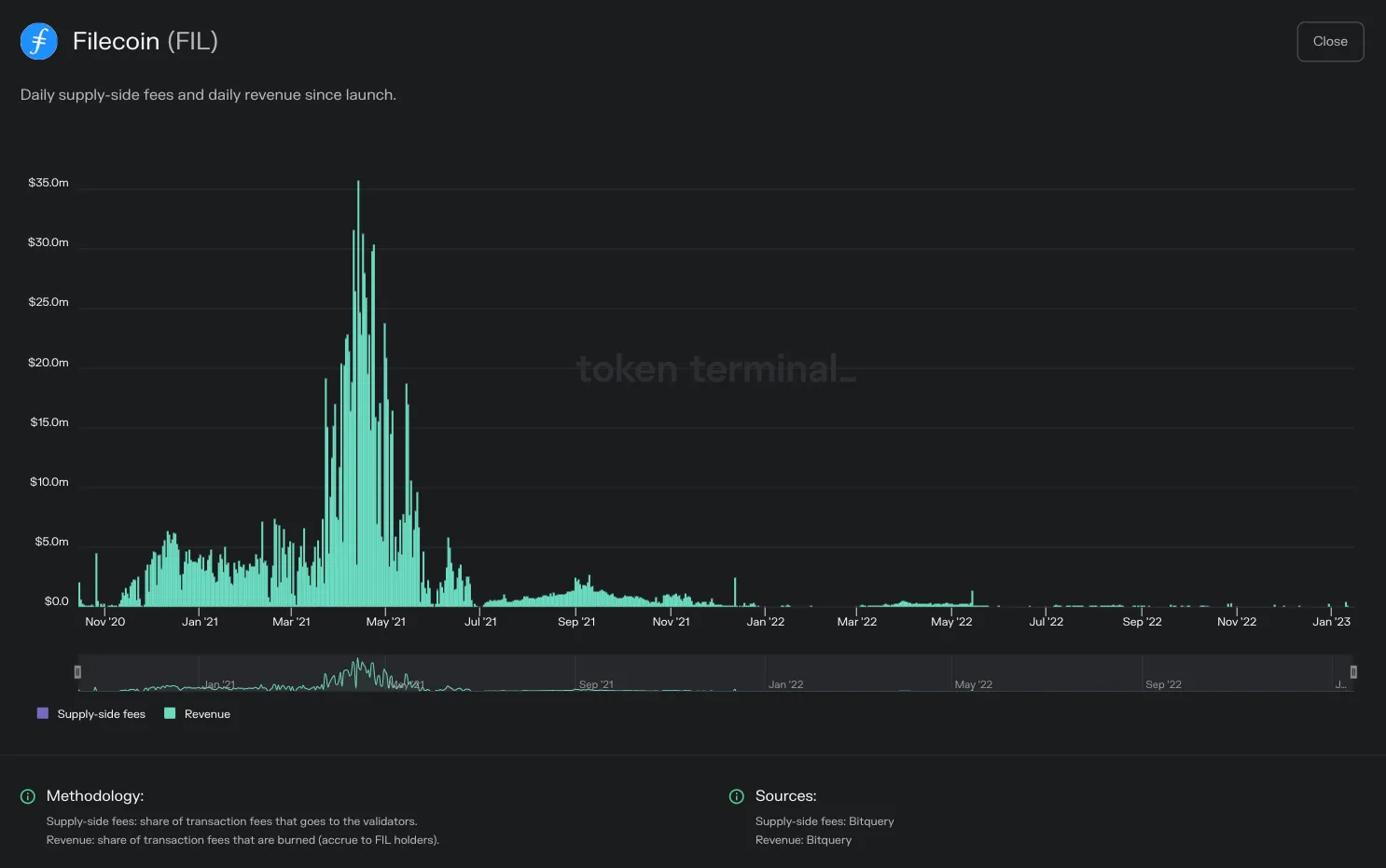Viewport: 1386px width, 868px height.
Task: Click 'Revenue: Bitquery' source text
Action: (804, 840)
